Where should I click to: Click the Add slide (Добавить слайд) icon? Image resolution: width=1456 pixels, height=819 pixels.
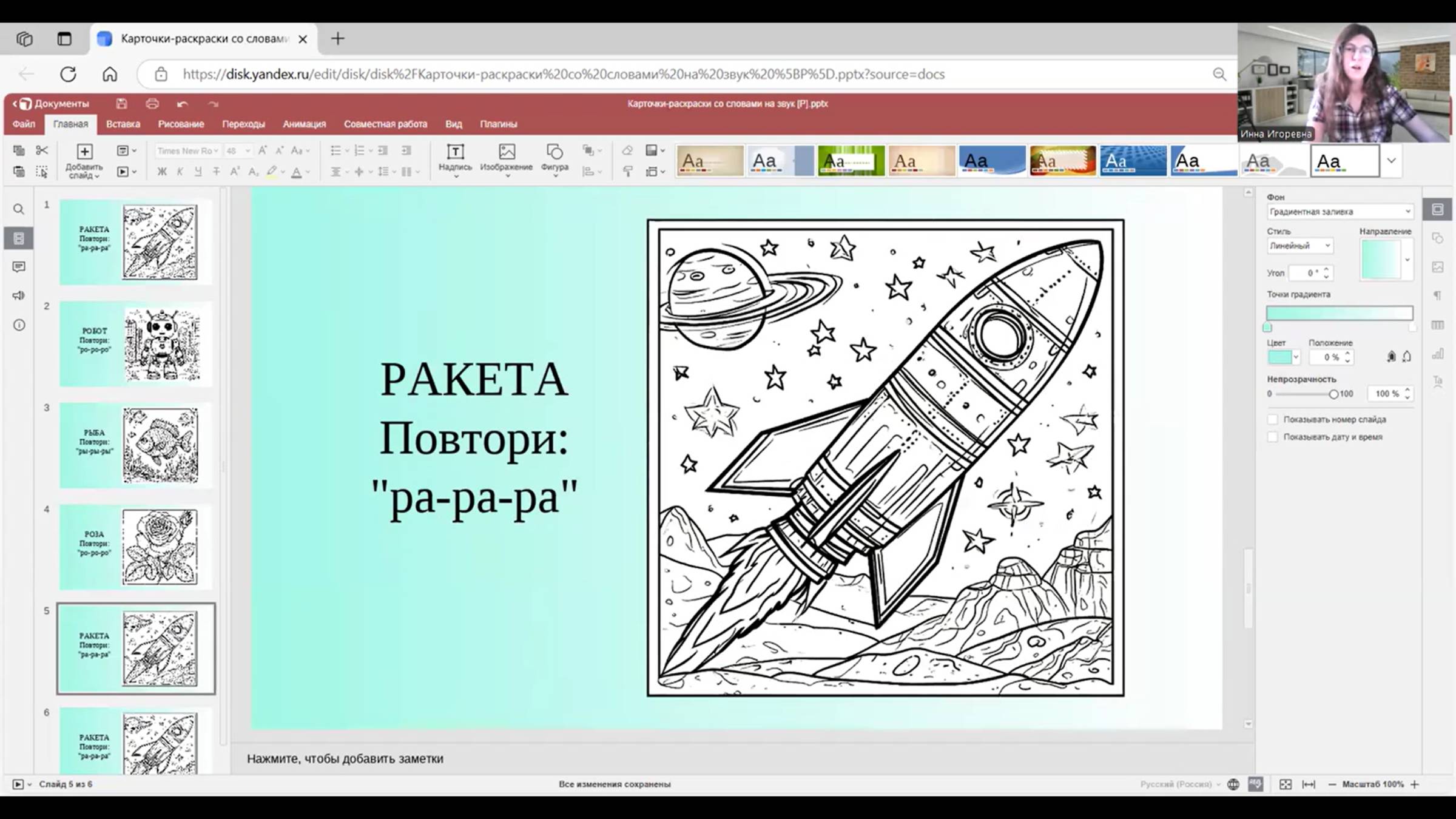84,152
